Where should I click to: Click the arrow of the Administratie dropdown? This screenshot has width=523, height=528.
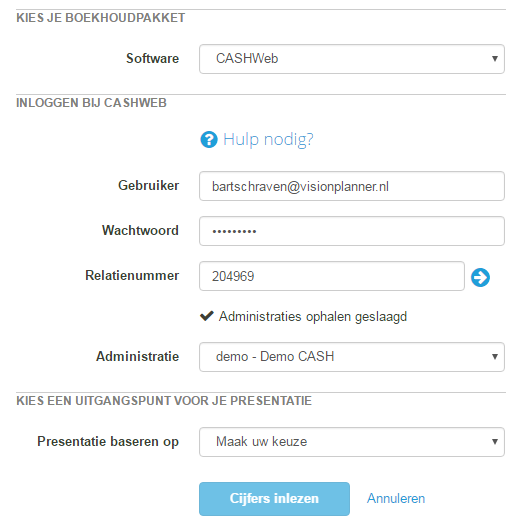point(494,357)
